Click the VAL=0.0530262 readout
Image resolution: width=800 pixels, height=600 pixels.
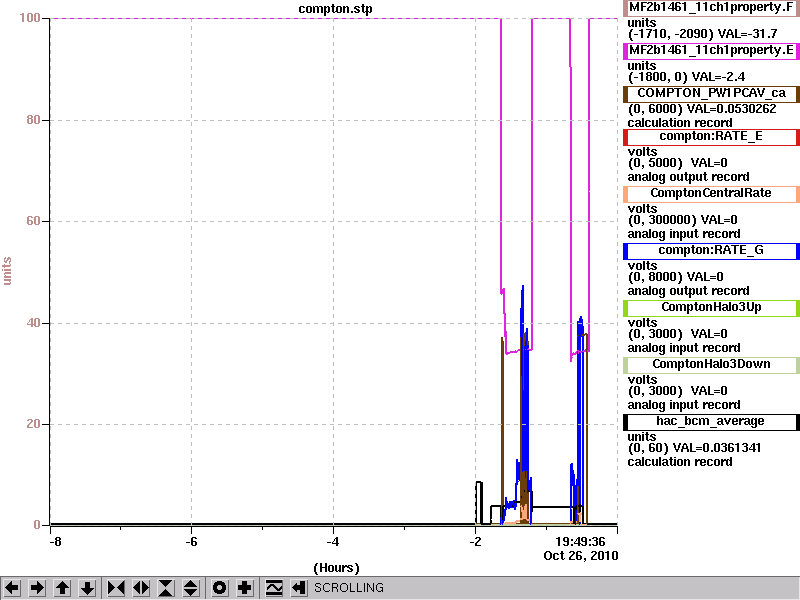pos(732,109)
